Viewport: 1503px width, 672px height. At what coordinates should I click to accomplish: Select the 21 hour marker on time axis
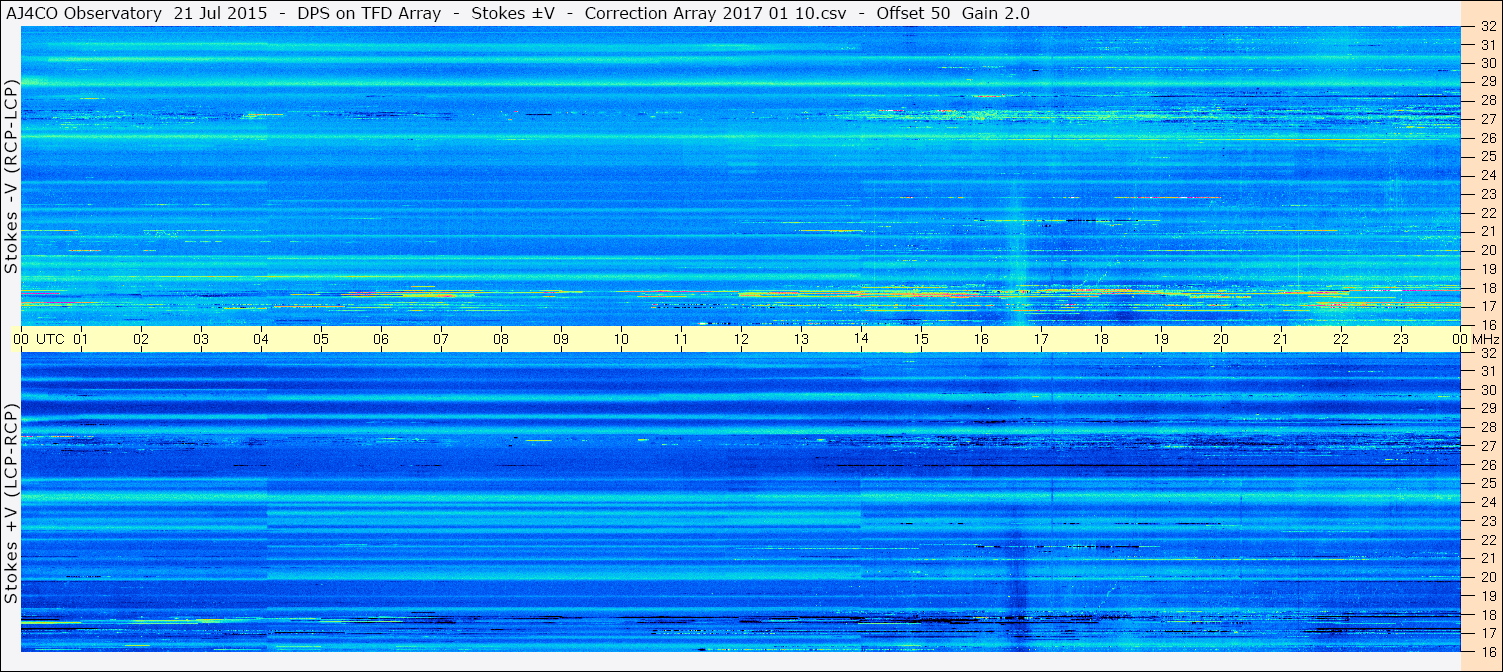point(1281,339)
